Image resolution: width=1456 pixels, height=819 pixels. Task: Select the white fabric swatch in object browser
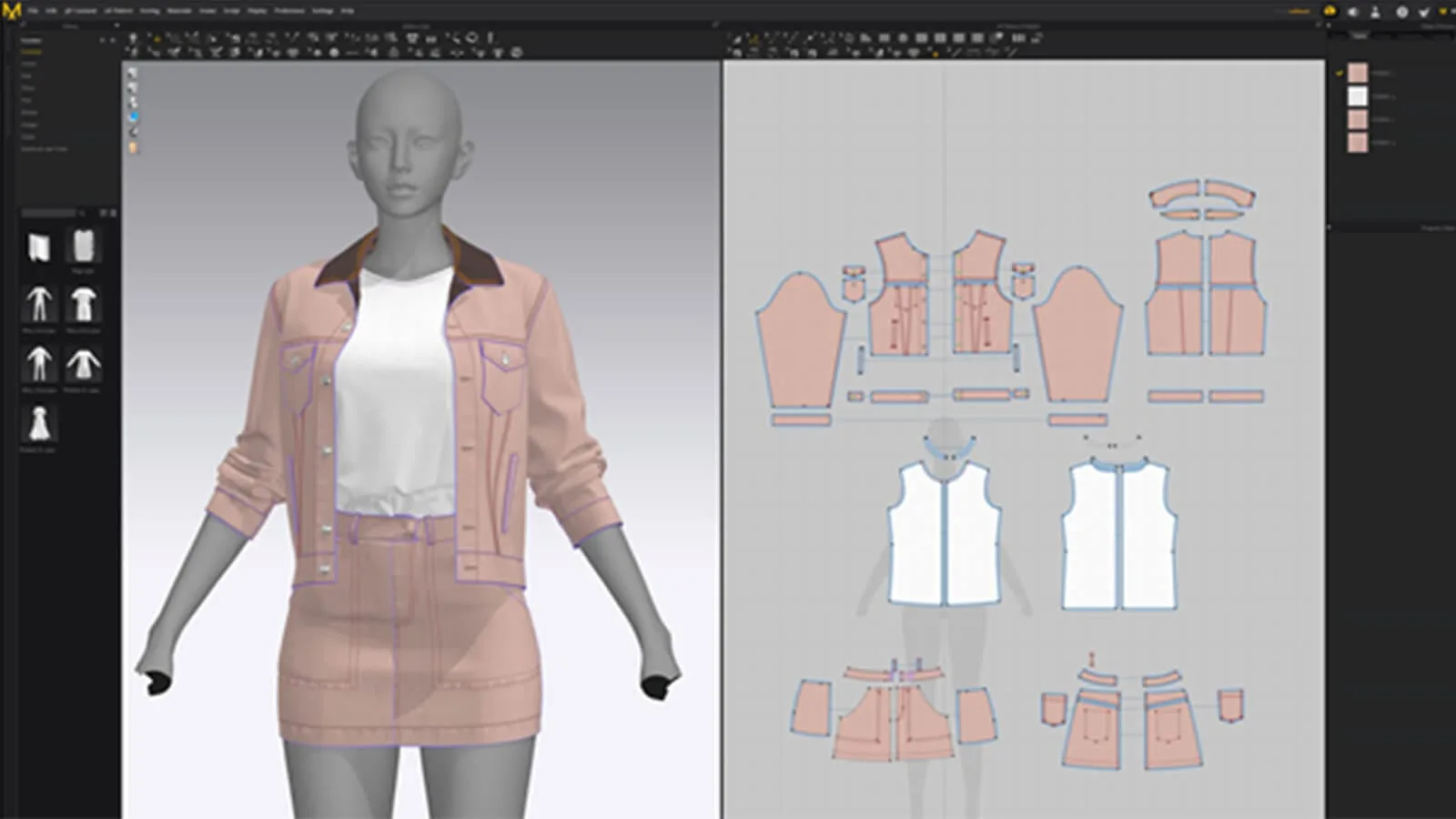1358,96
